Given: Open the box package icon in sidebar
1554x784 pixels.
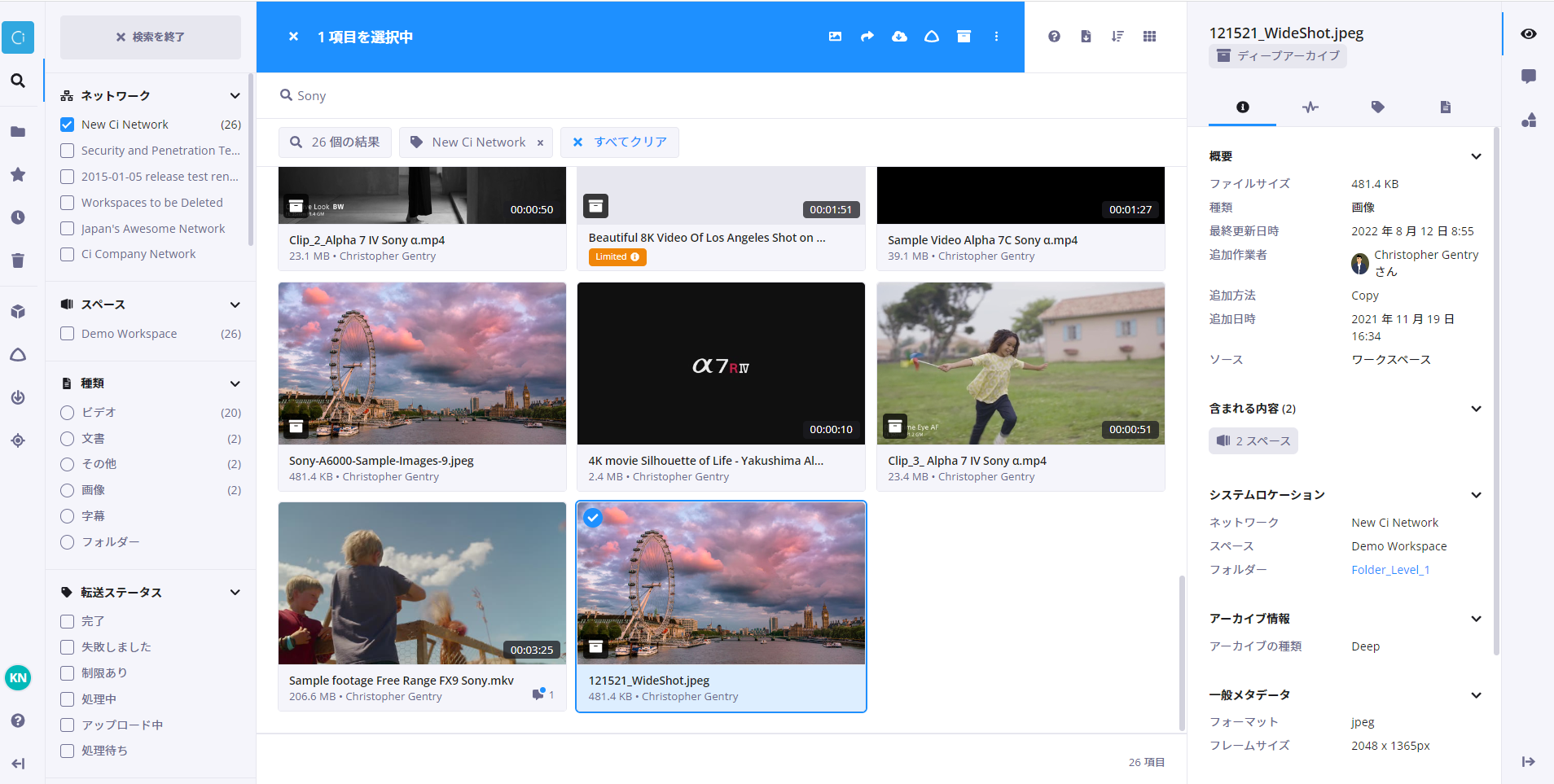Looking at the screenshot, I should click(x=18, y=312).
